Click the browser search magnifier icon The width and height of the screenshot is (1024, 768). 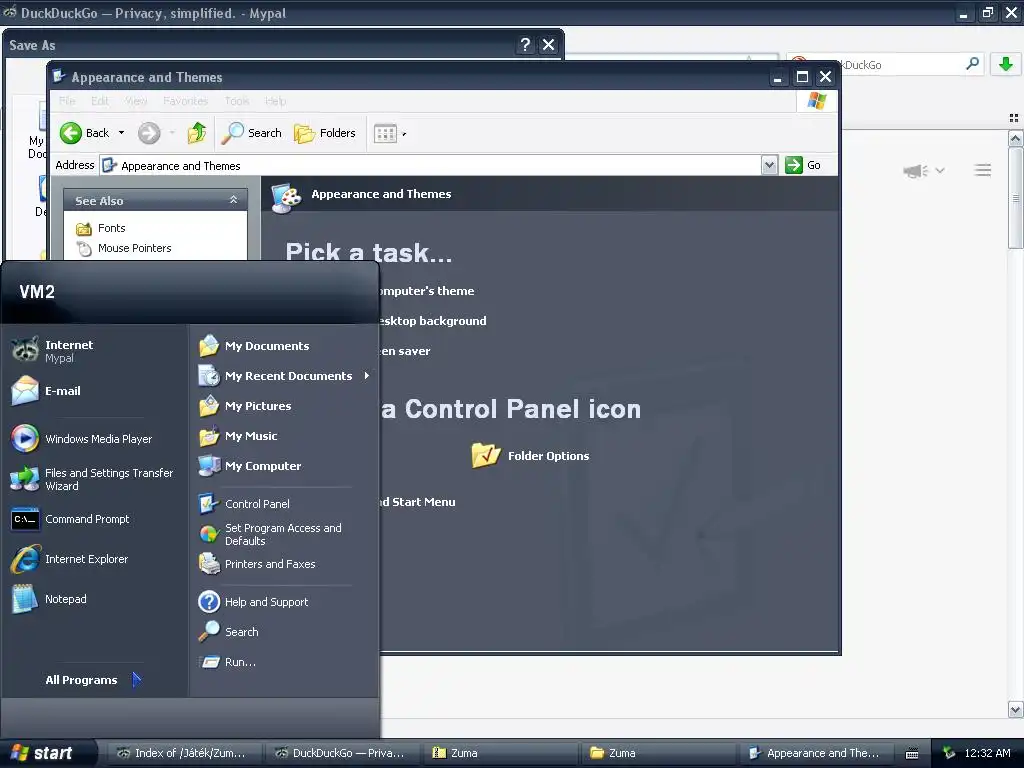(x=972, y=63)
